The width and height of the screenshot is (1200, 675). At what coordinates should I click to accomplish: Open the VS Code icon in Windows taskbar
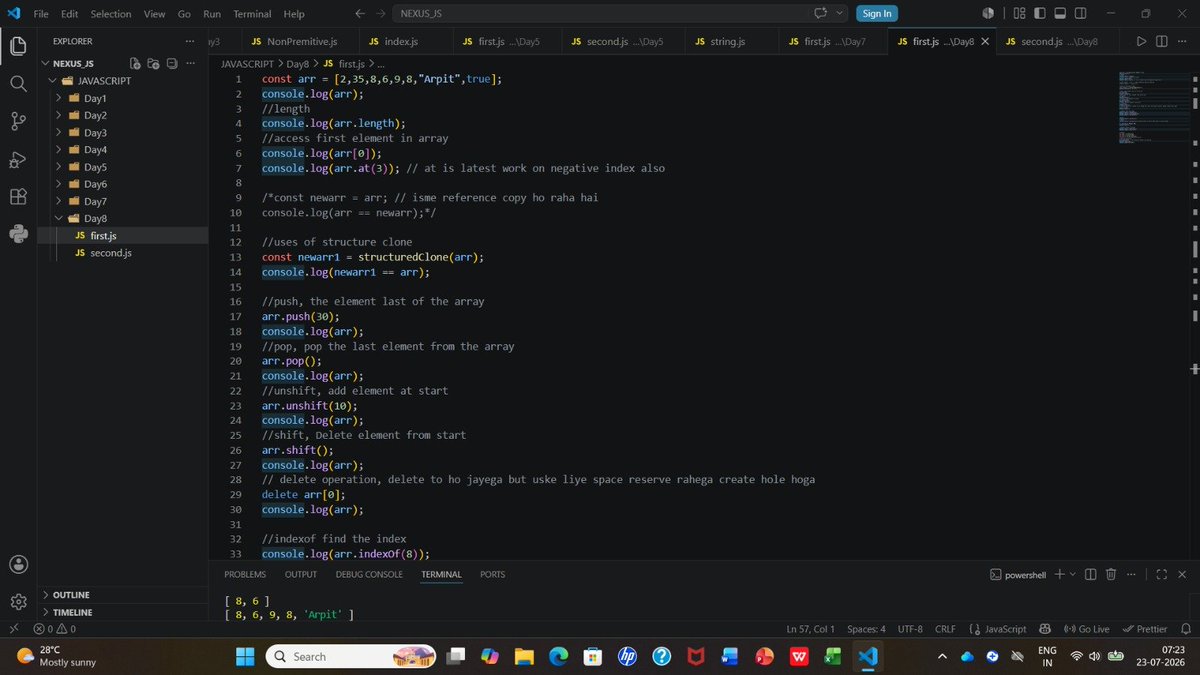tap(867, 656)
